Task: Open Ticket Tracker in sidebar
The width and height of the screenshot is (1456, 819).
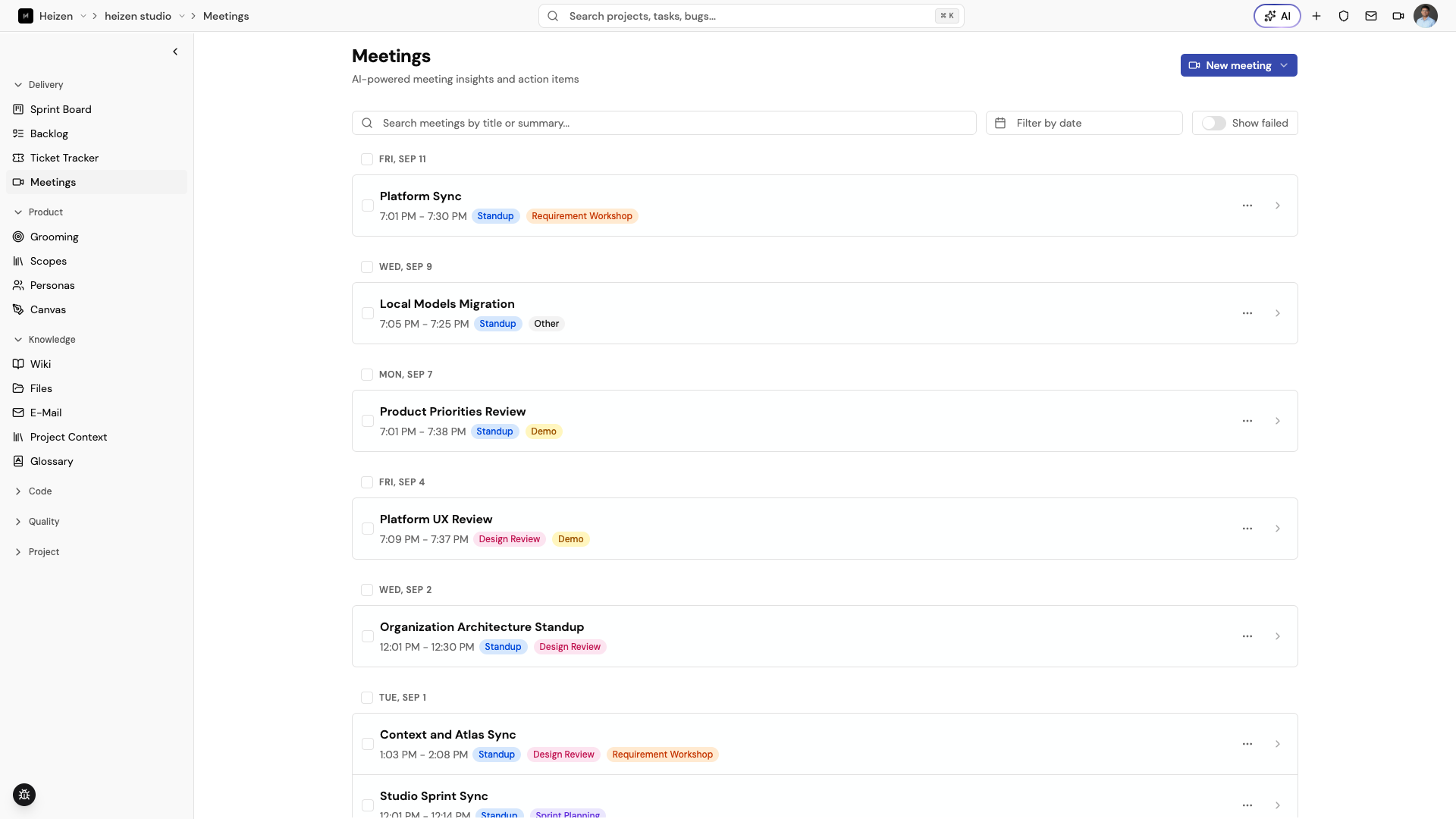Action: [x=96, y=158]
